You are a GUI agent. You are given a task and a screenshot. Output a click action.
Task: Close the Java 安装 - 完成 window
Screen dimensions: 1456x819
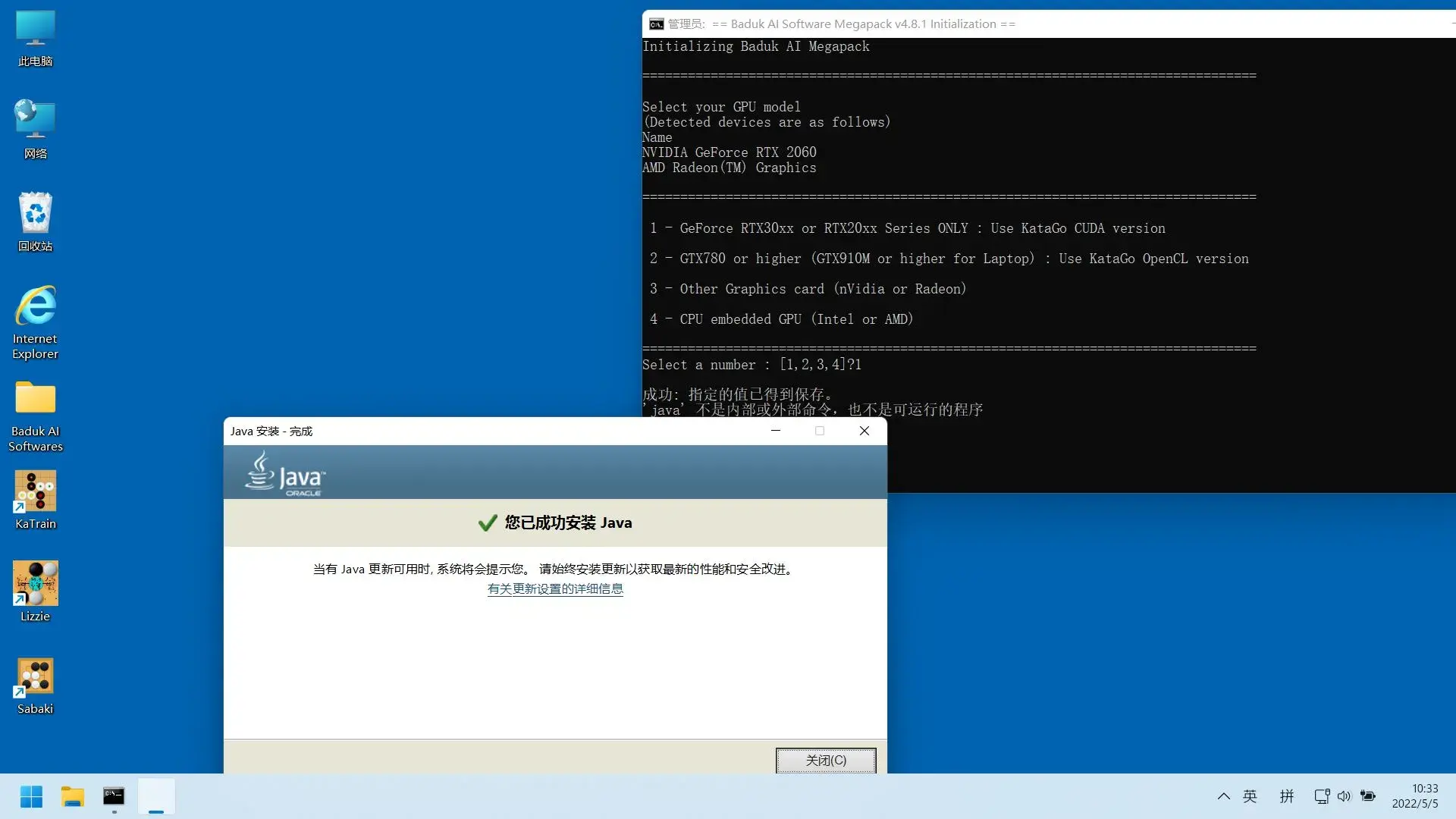pyautogui.click(x=864, y=431)
